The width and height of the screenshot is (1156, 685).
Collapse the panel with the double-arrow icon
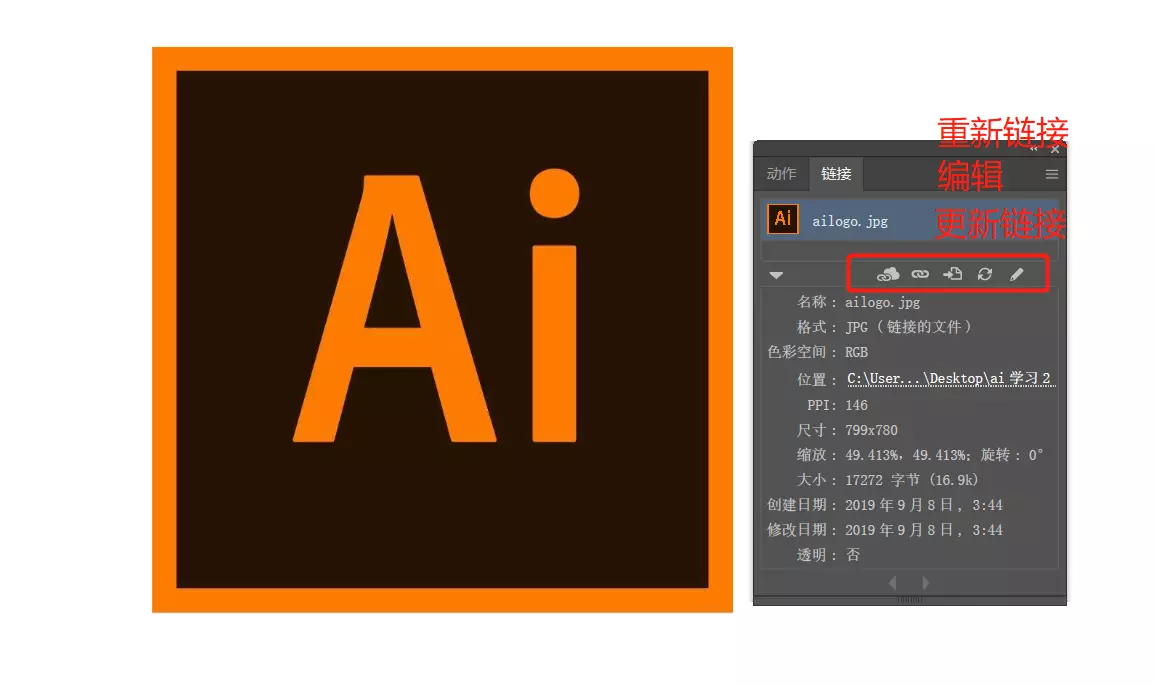[x=1033, y=149]
